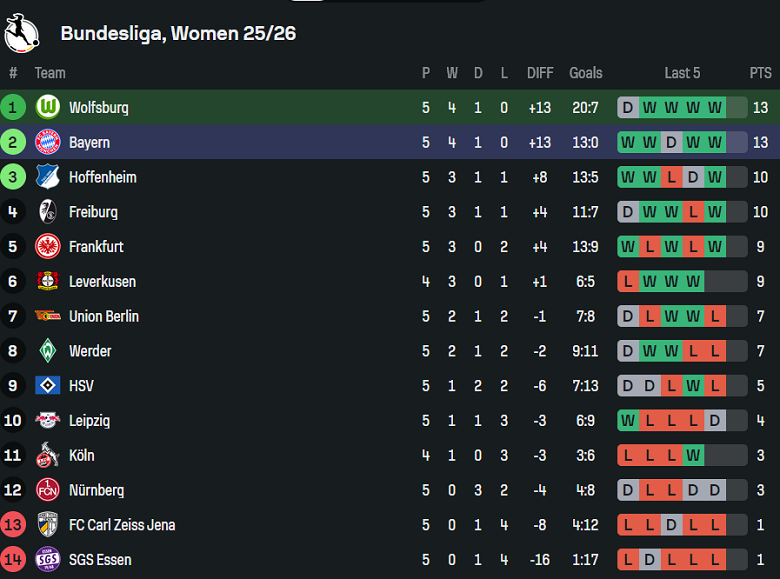The width and height of the screenshot is (780, 579).
Task: Open the Nürnberg team link
Action: point(96,490)
